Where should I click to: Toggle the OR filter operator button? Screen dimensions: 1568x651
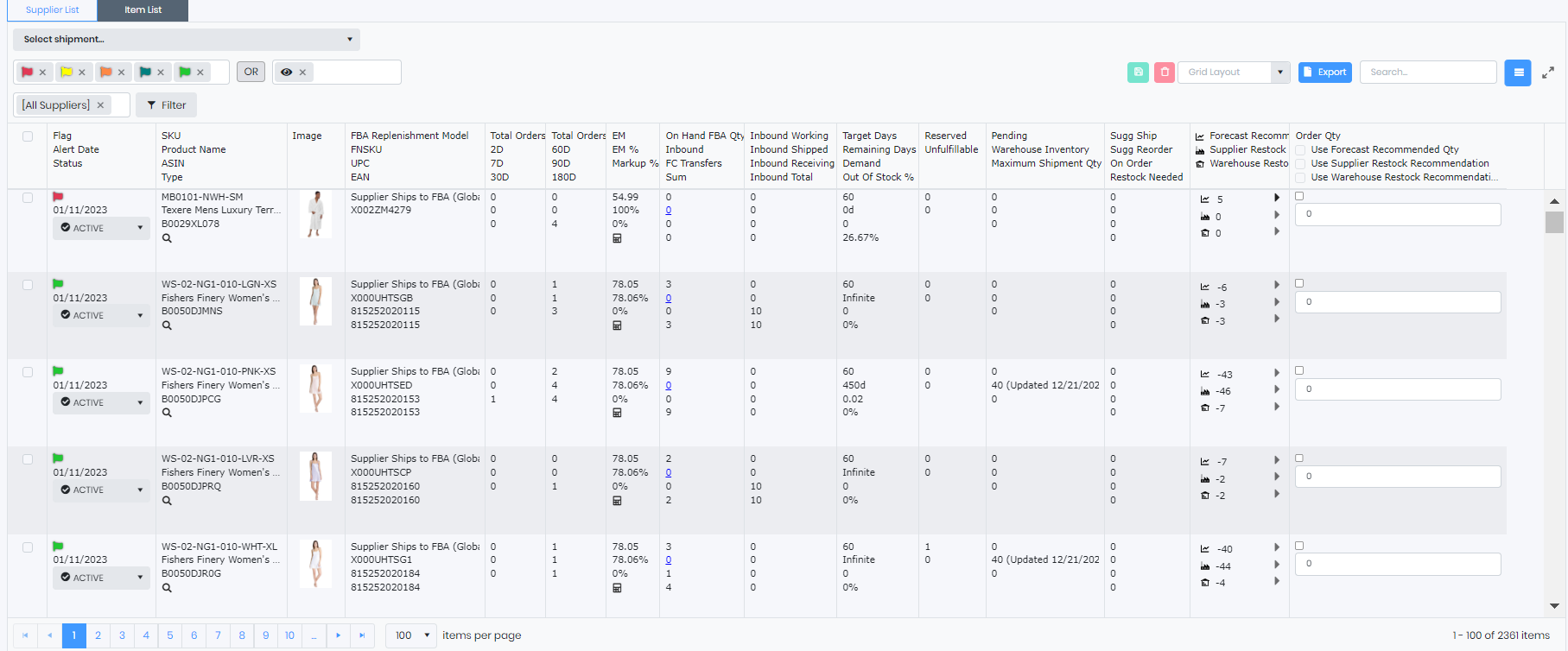(251, 73)
